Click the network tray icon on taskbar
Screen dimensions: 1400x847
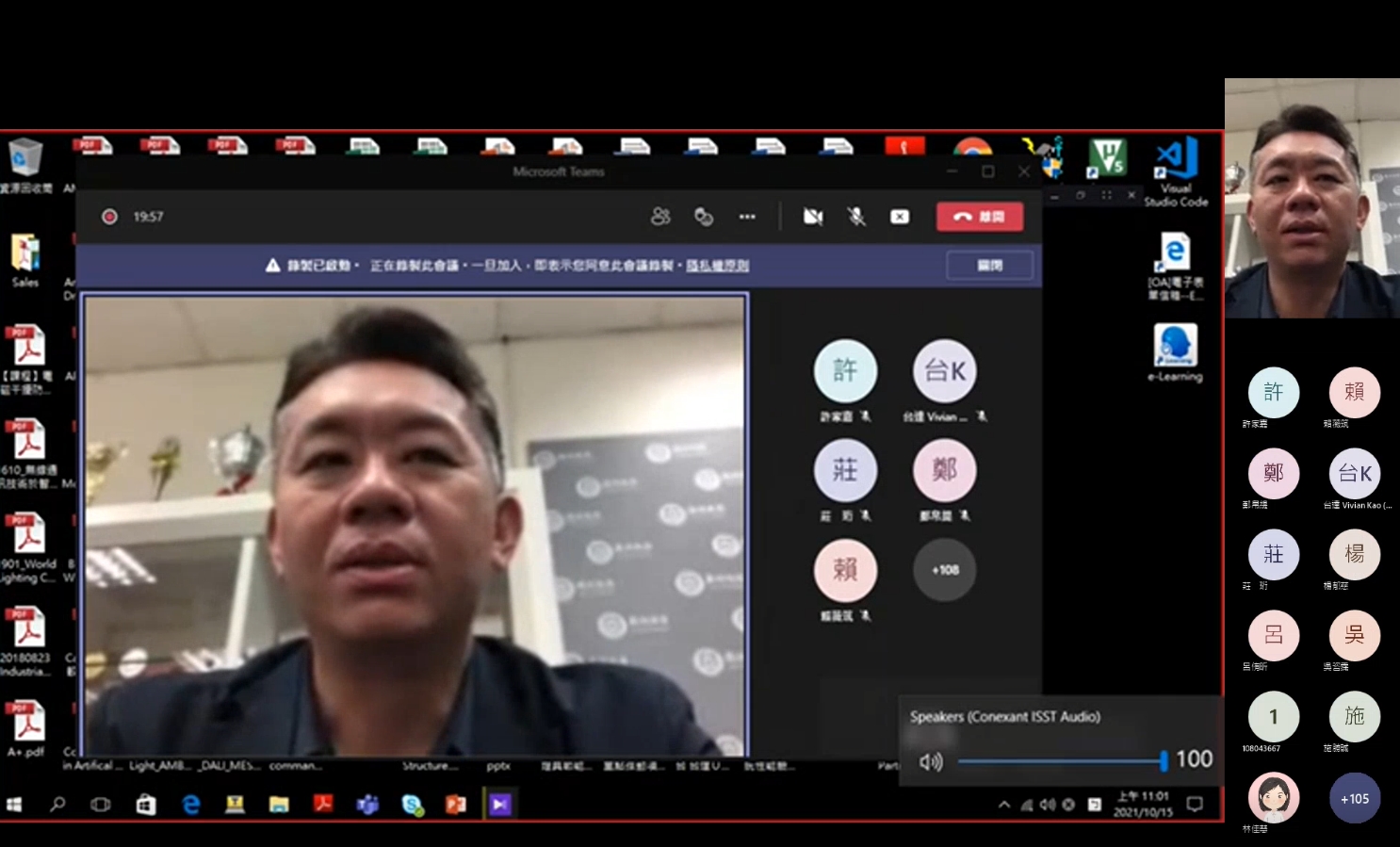click(x=1027, y=805)
